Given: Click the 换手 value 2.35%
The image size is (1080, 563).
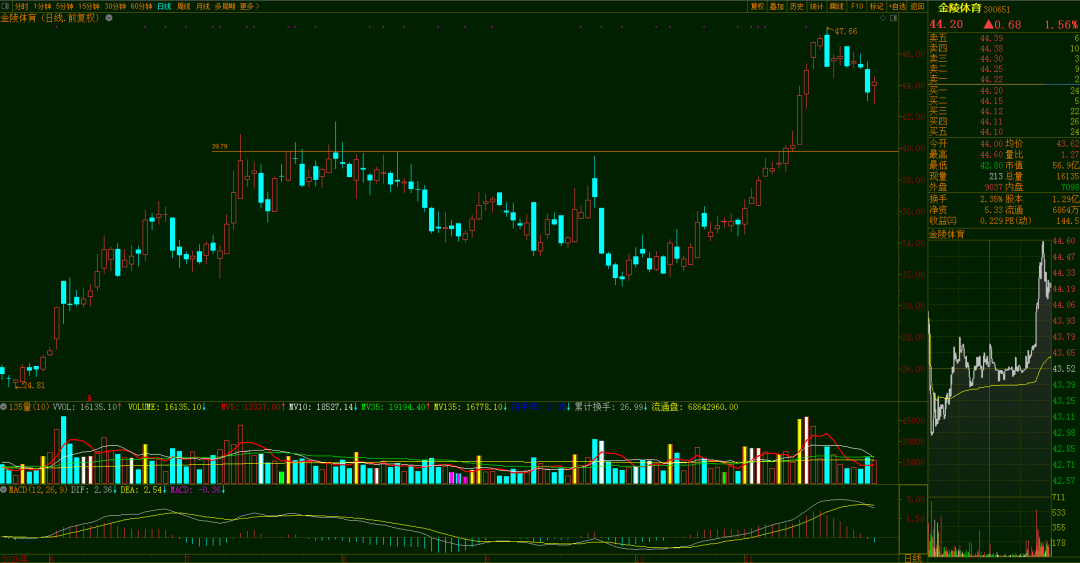Looking at the screenshot, I should coord(991,199).
